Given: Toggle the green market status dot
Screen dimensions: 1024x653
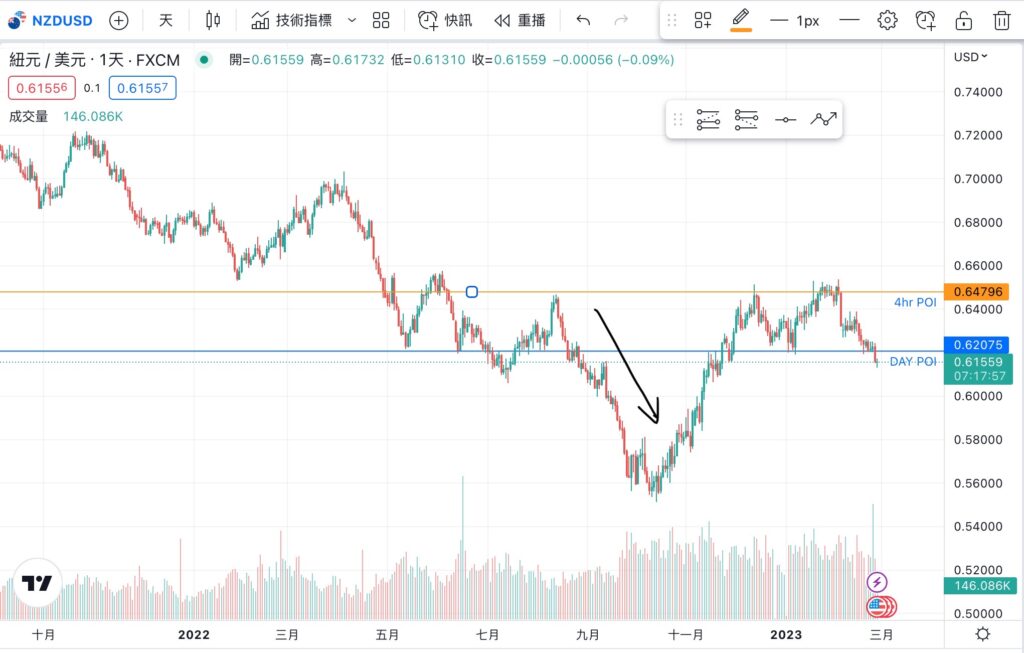Looking at the screenshot, I should [204, 60].
